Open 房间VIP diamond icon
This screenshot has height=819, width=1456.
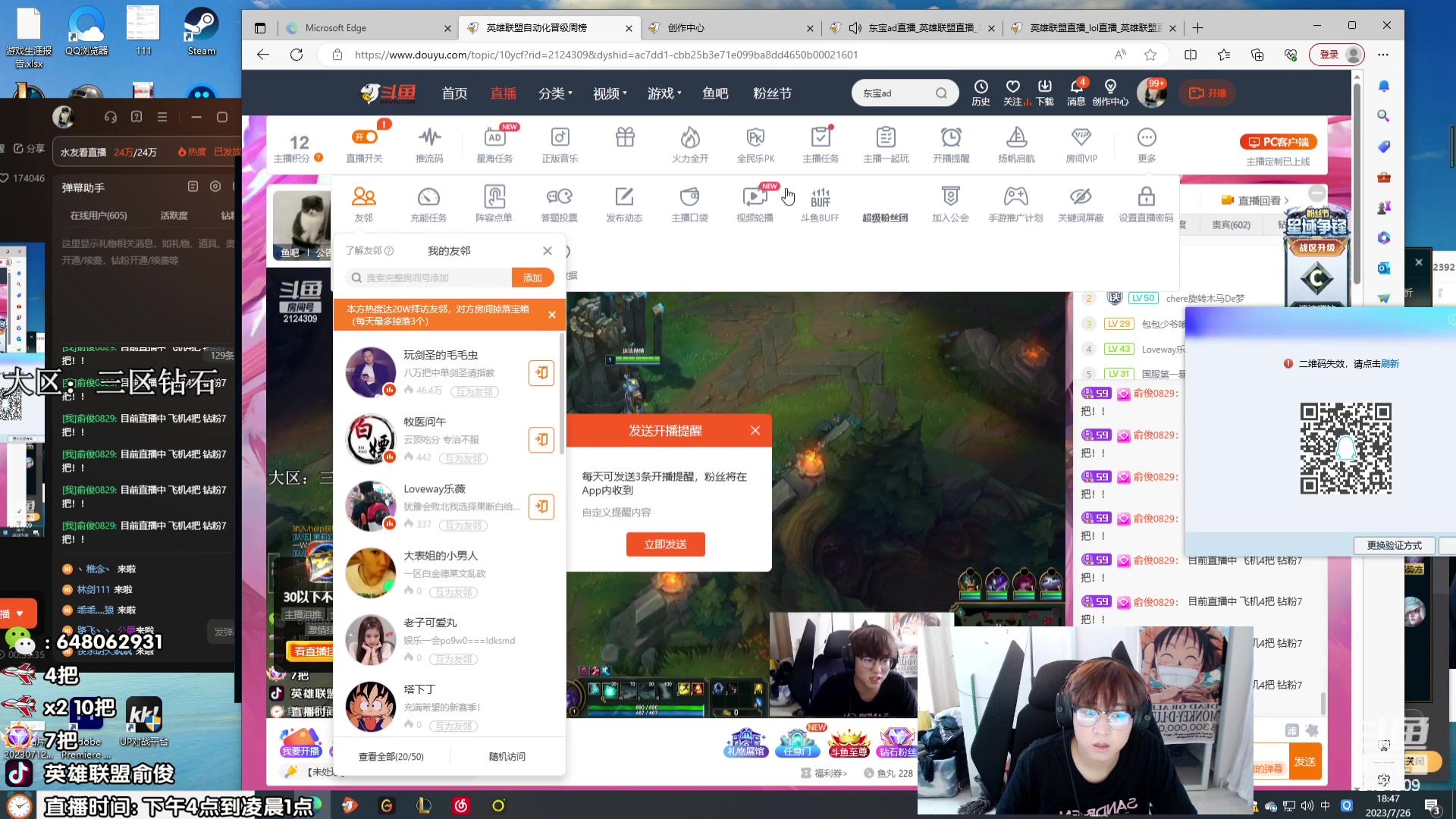click(1081, 137)
